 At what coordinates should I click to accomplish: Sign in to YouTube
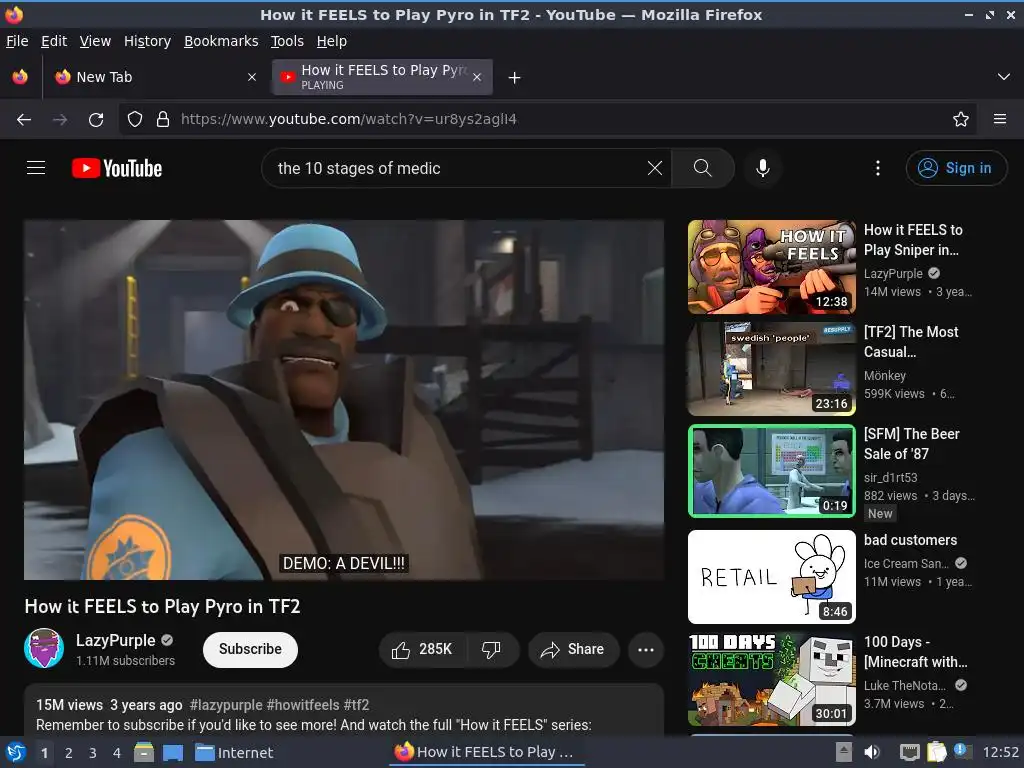956,168
